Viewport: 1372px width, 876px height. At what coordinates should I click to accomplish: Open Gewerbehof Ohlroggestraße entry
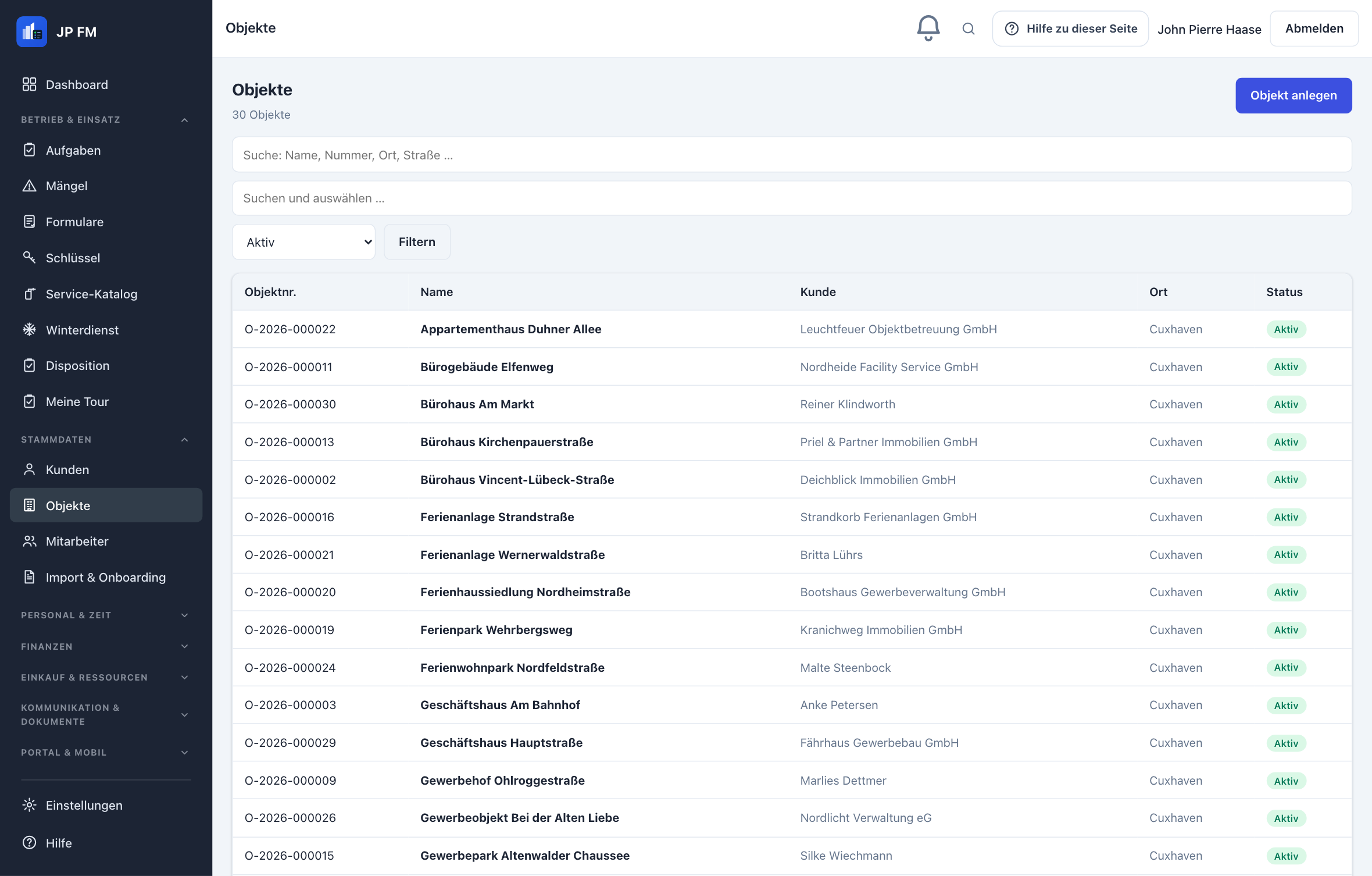click(502, 781)
